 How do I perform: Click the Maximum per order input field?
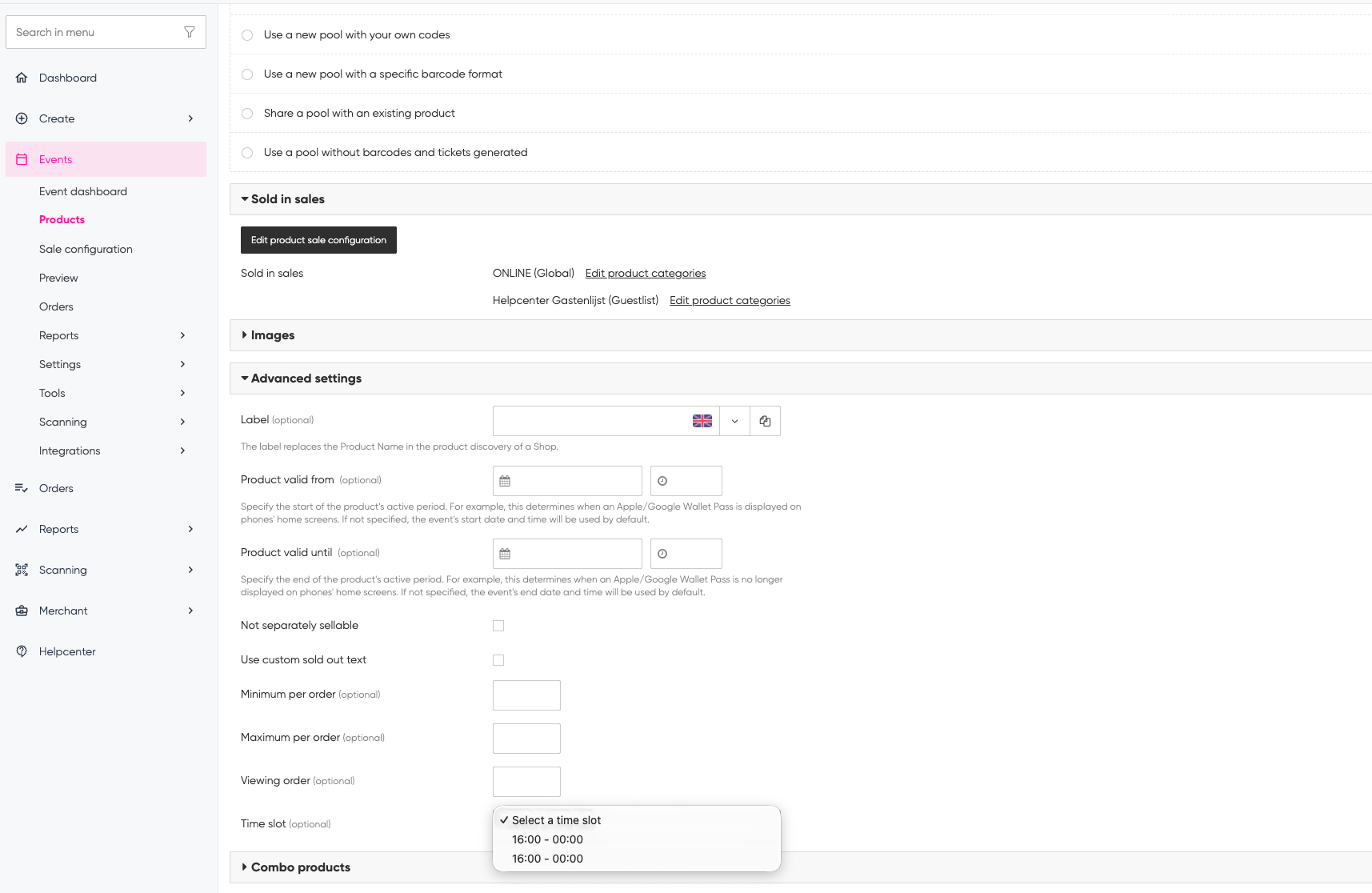point(526,739)
